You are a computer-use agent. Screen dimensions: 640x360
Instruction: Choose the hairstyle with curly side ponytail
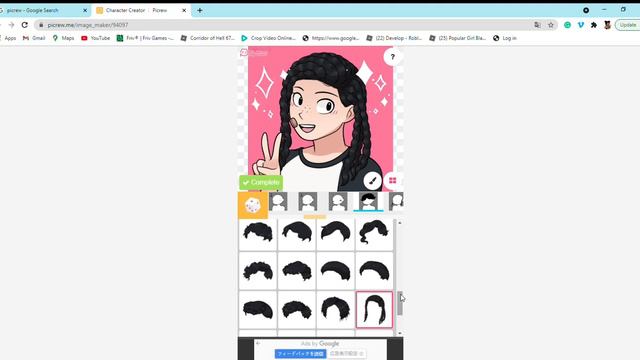374,233
